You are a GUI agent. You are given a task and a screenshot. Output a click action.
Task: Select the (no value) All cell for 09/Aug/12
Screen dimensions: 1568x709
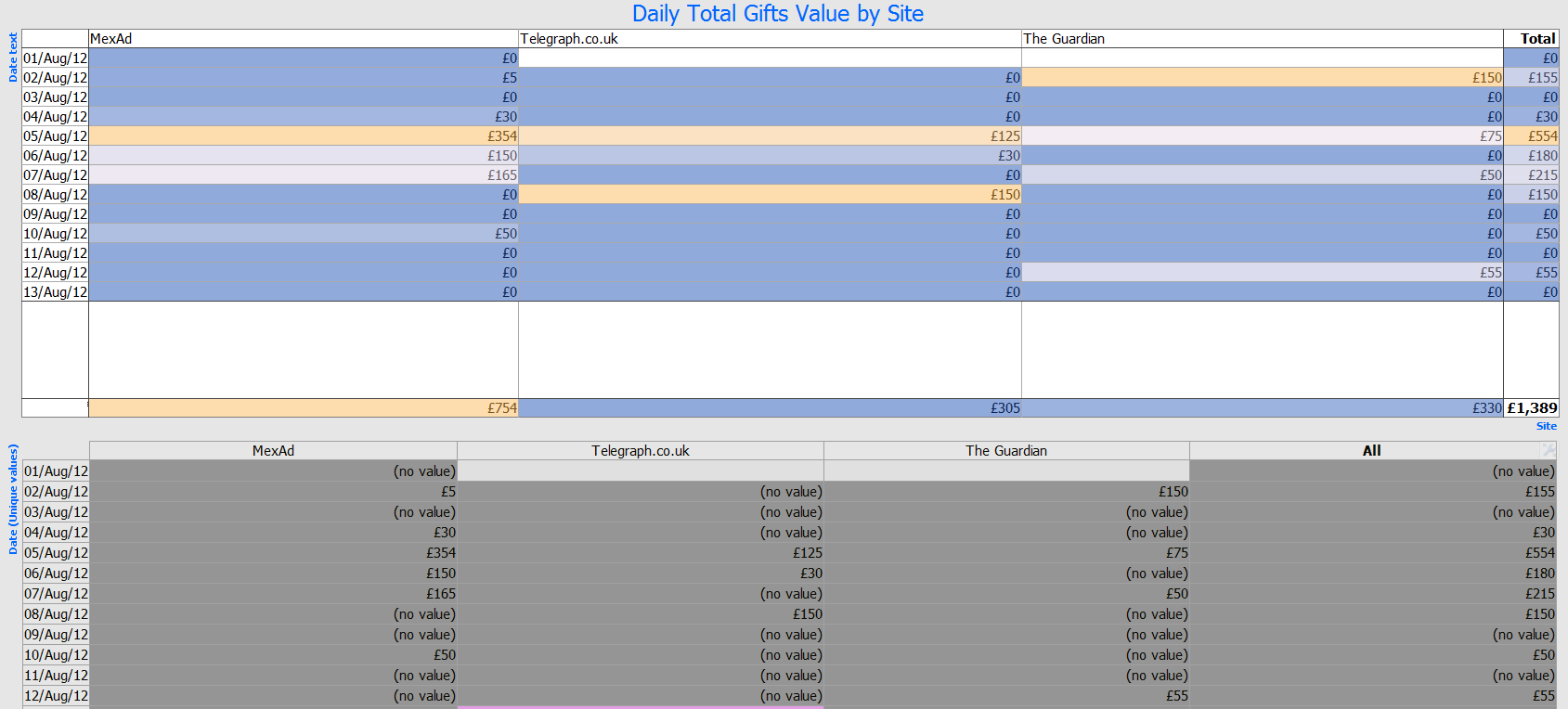coord(1373,635)
